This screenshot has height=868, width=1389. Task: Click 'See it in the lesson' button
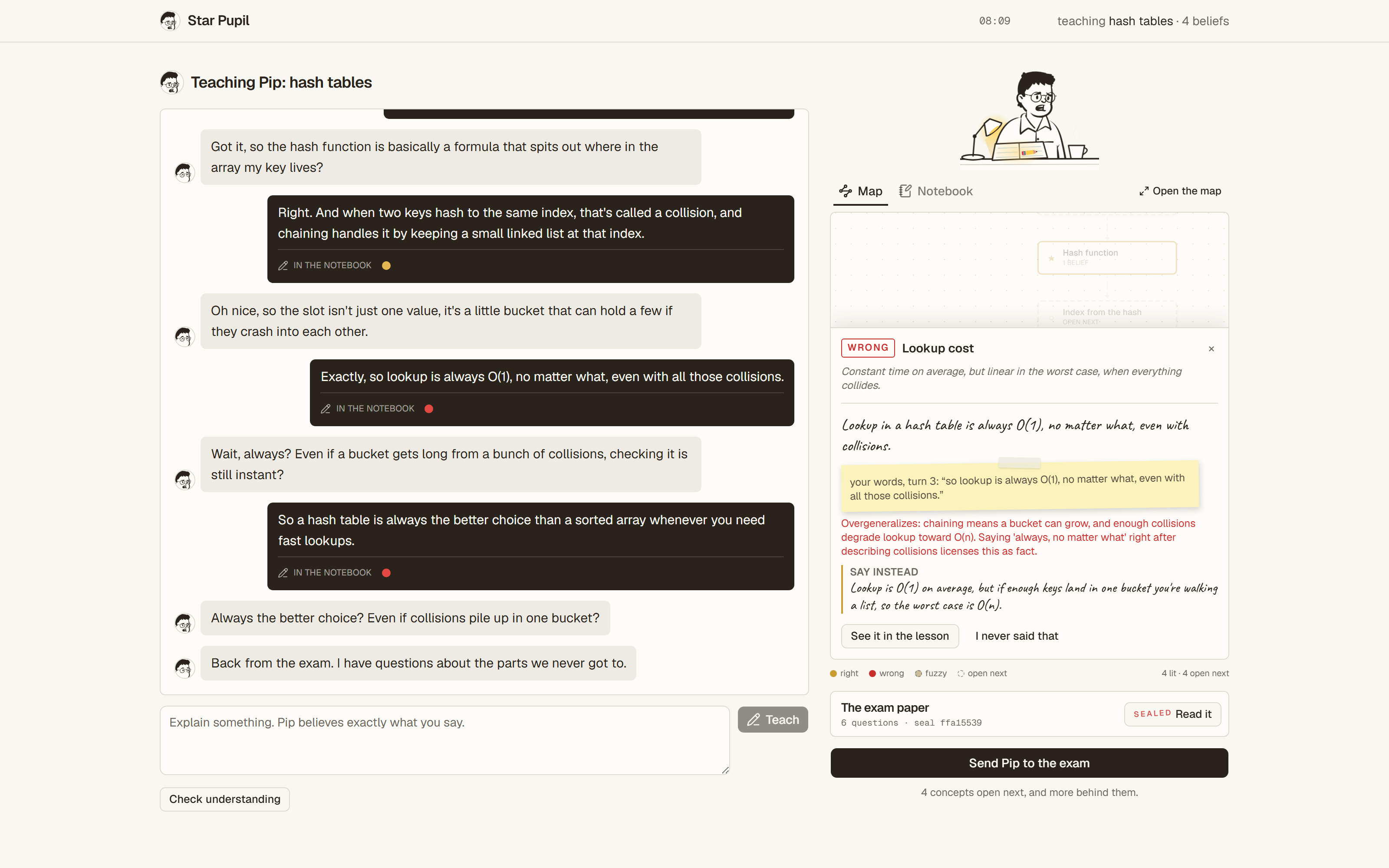(x=899, y=636)
